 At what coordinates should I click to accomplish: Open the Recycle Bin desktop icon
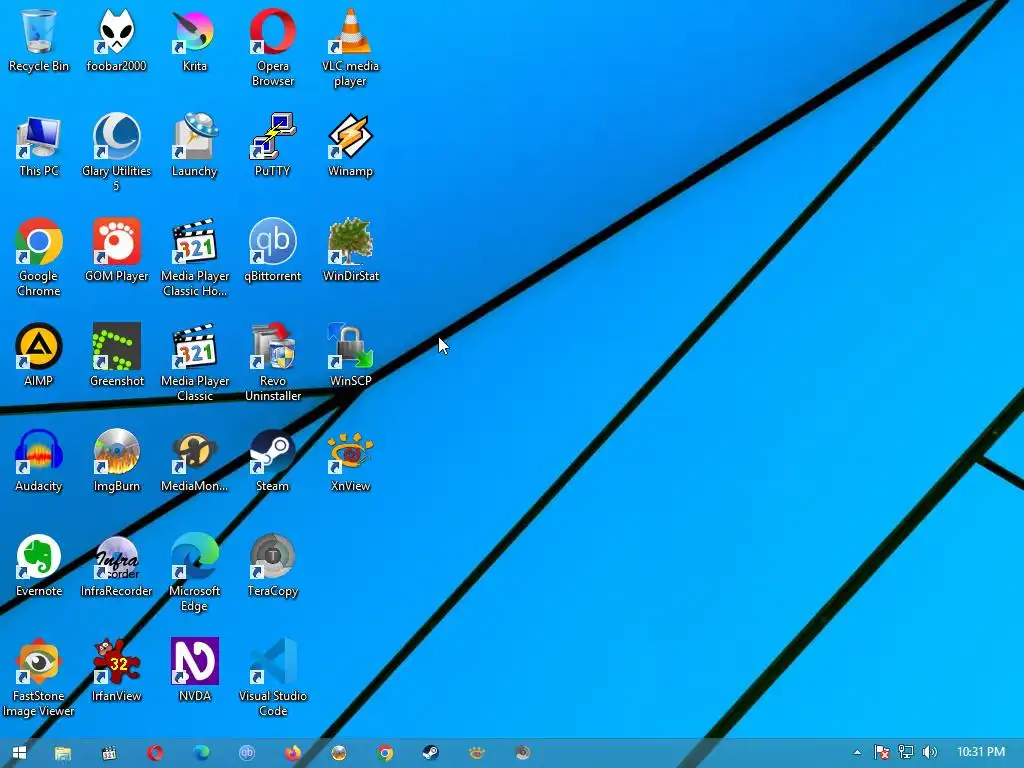click(39, 41)
